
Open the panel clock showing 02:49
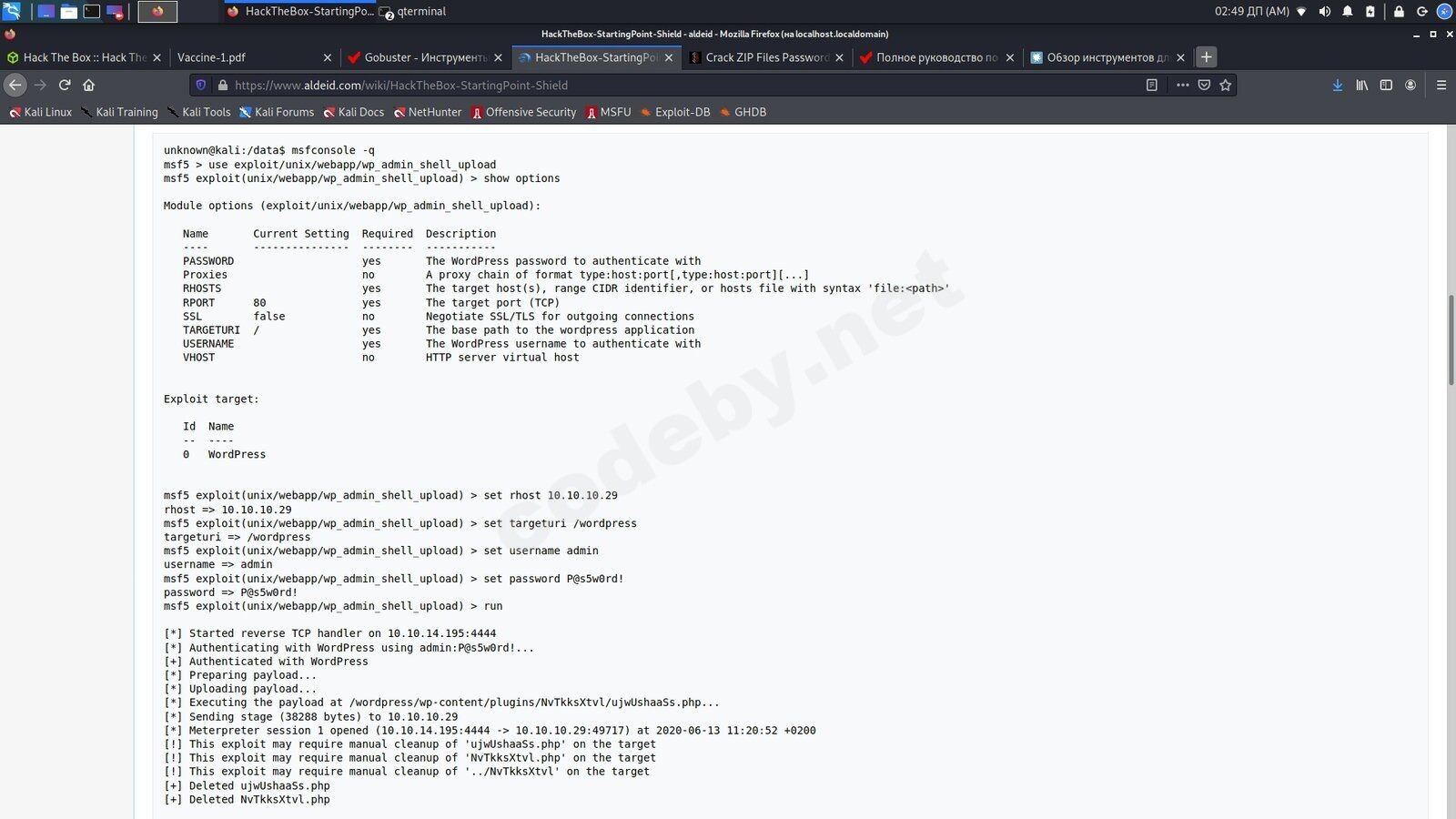click(1252, 12)
